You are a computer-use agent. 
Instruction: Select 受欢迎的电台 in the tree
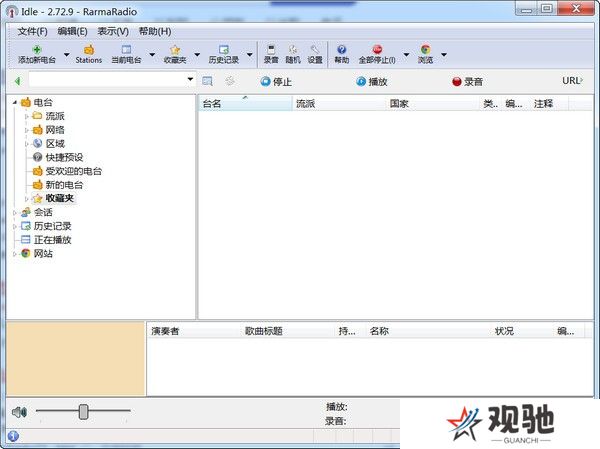point(74,171)
